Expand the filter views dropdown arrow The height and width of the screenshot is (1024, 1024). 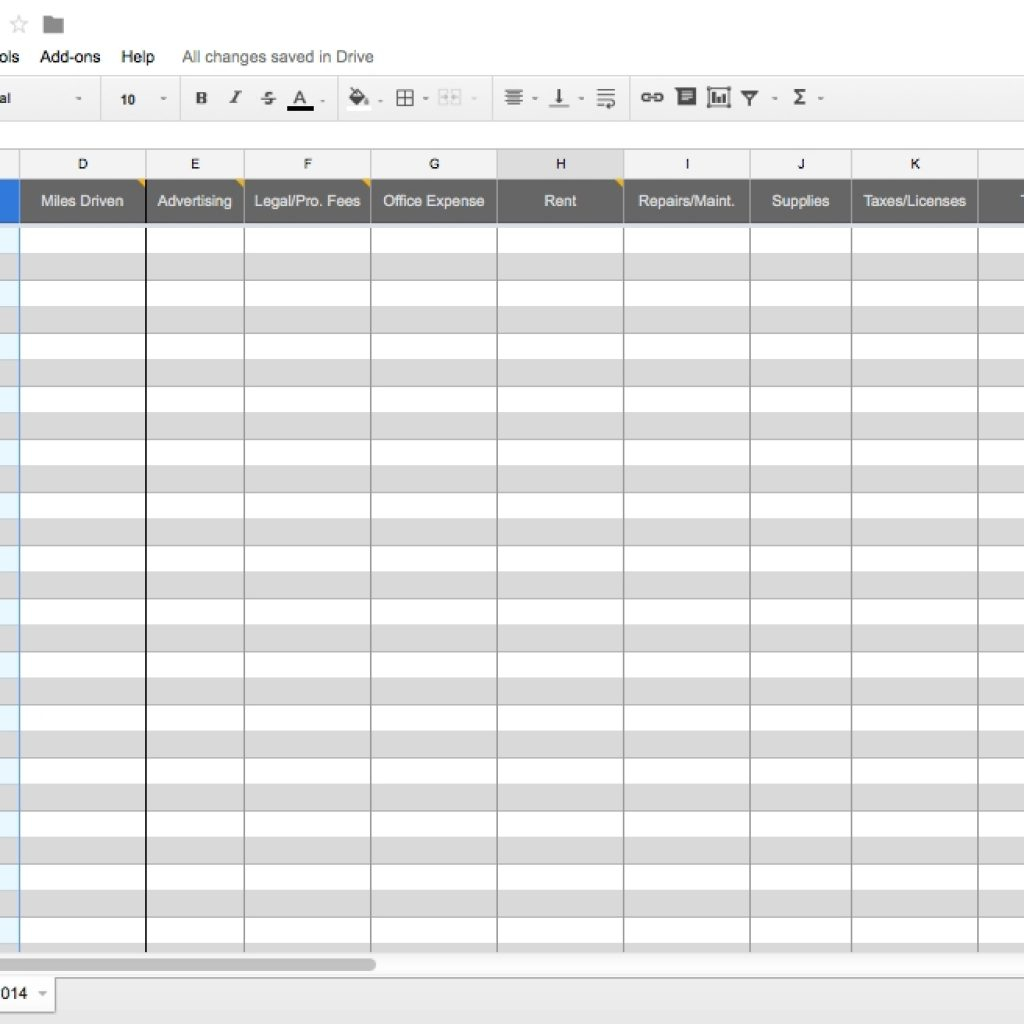tap(775, 99)
